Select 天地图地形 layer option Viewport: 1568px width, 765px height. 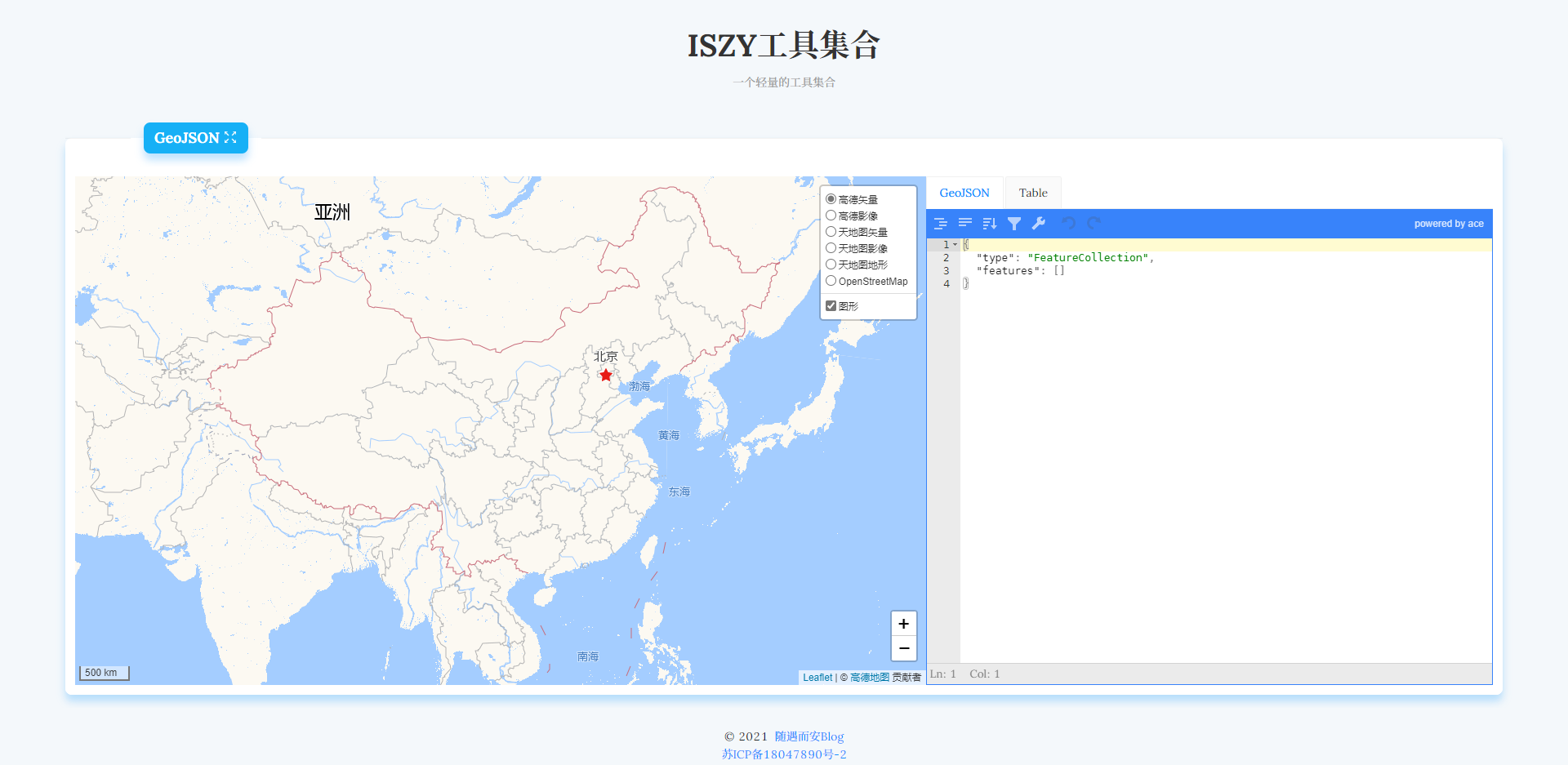pos(831,265)
